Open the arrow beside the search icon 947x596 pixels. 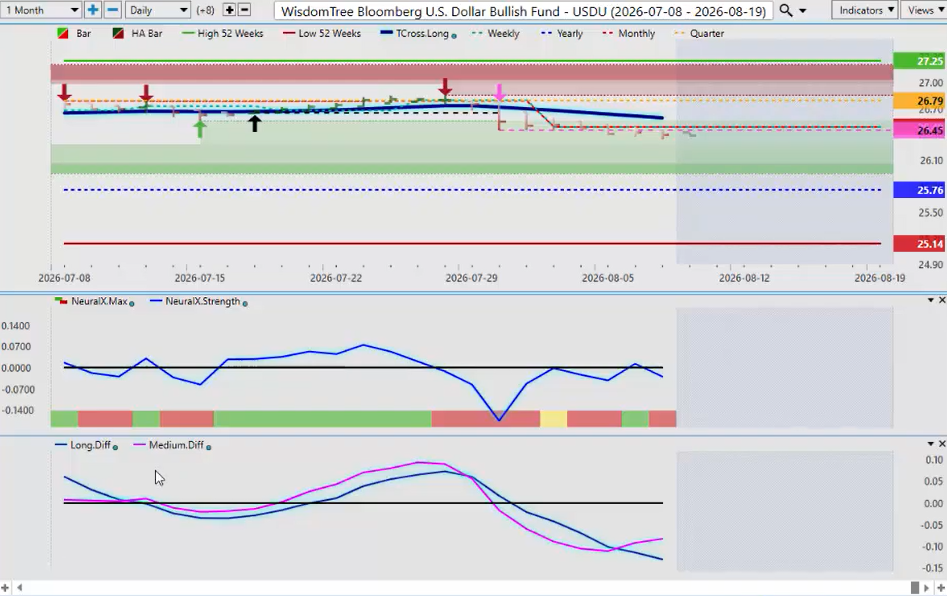[803, 11]
